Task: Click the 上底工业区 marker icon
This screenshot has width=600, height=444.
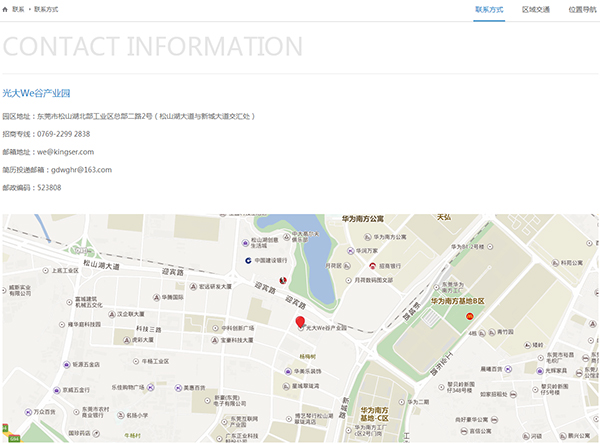Action: (x=46, y=271)
